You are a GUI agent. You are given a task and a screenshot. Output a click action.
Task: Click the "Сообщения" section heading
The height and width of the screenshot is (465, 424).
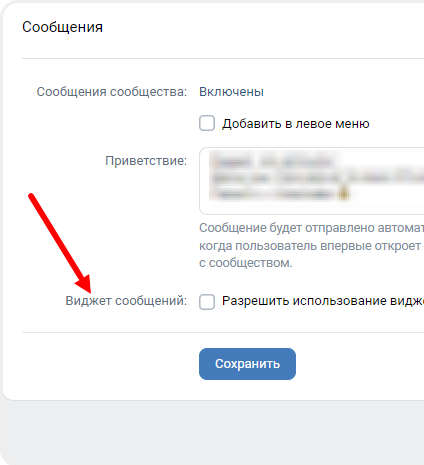pos(62,27)
